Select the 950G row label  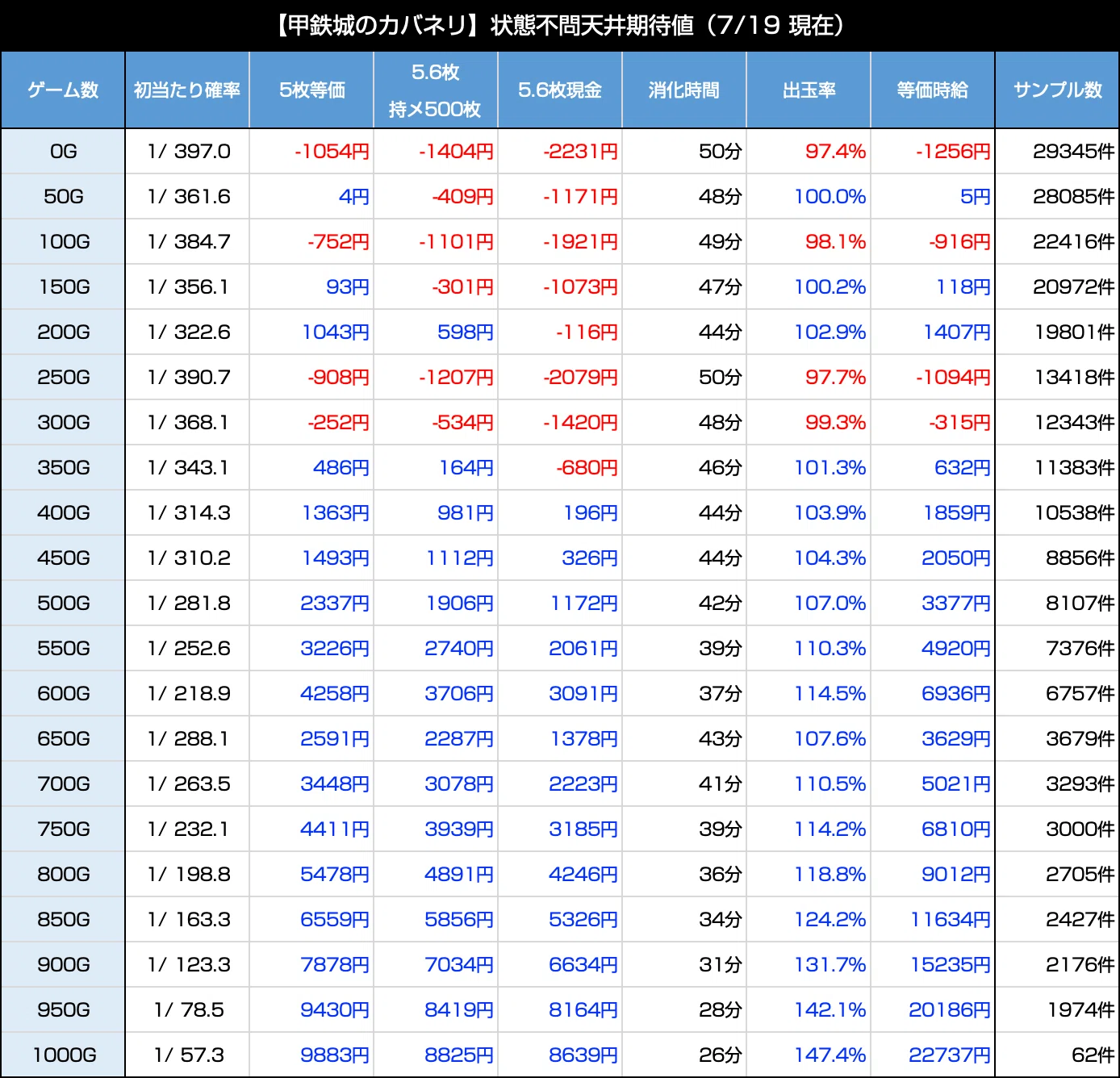click(x=63, y=1009)
